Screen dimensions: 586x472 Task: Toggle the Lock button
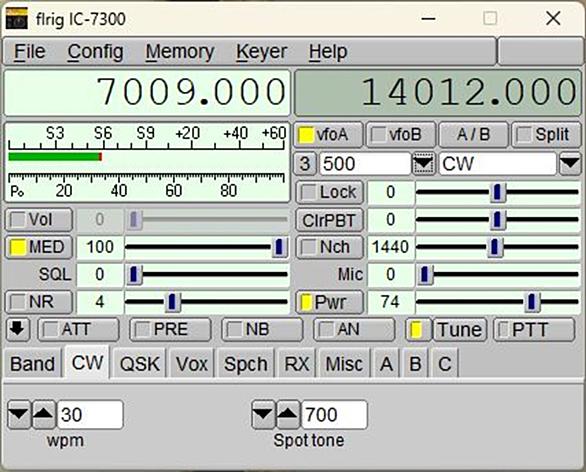point(330,192)
